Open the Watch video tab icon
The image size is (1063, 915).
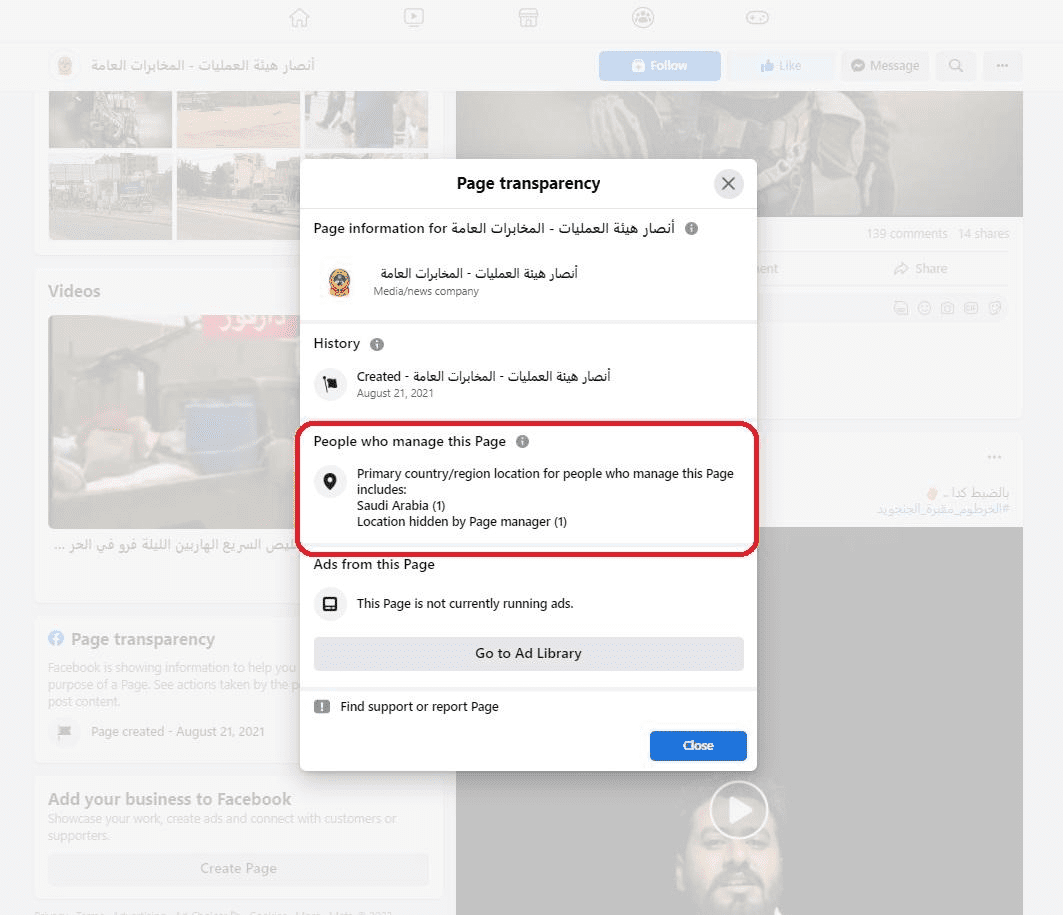[414, 17]
